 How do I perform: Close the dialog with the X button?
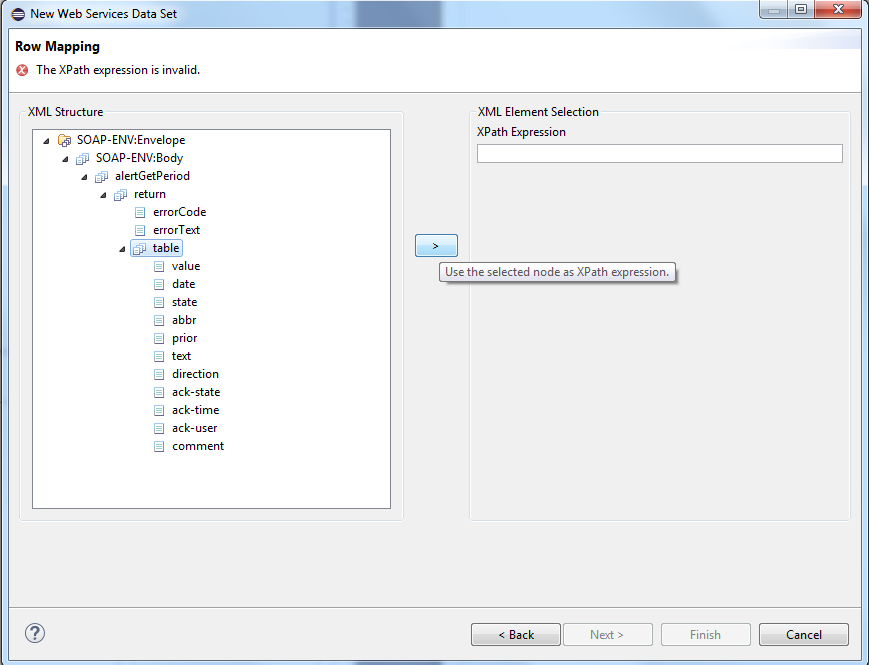click(838, 9)
